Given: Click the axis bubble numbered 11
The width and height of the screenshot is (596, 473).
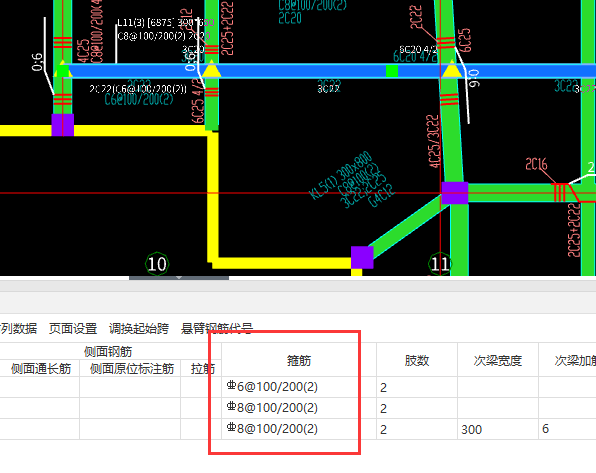Looking at the screenshot, I should [x=440, y=263].
